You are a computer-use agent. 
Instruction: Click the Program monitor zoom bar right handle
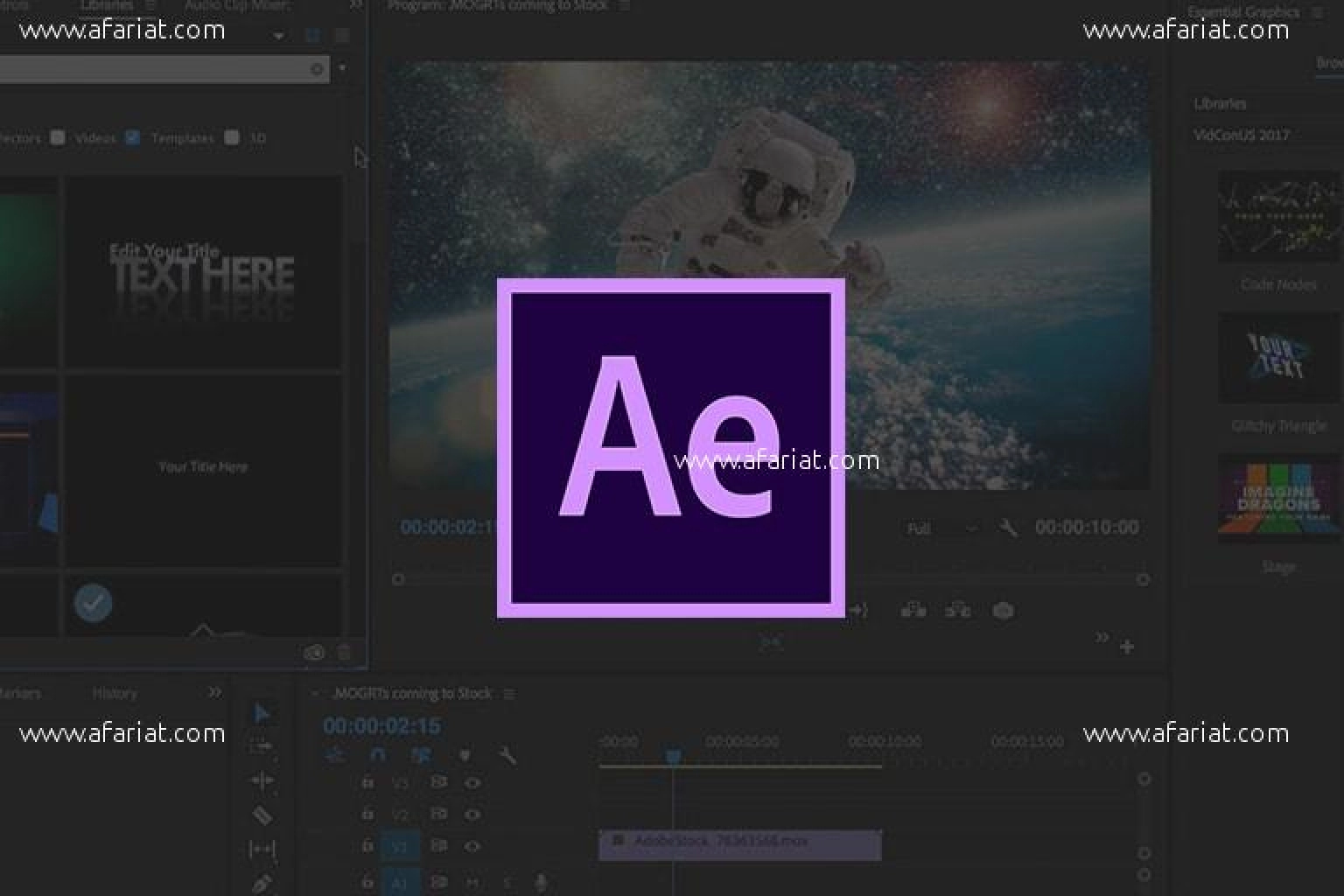point(1143,579)
